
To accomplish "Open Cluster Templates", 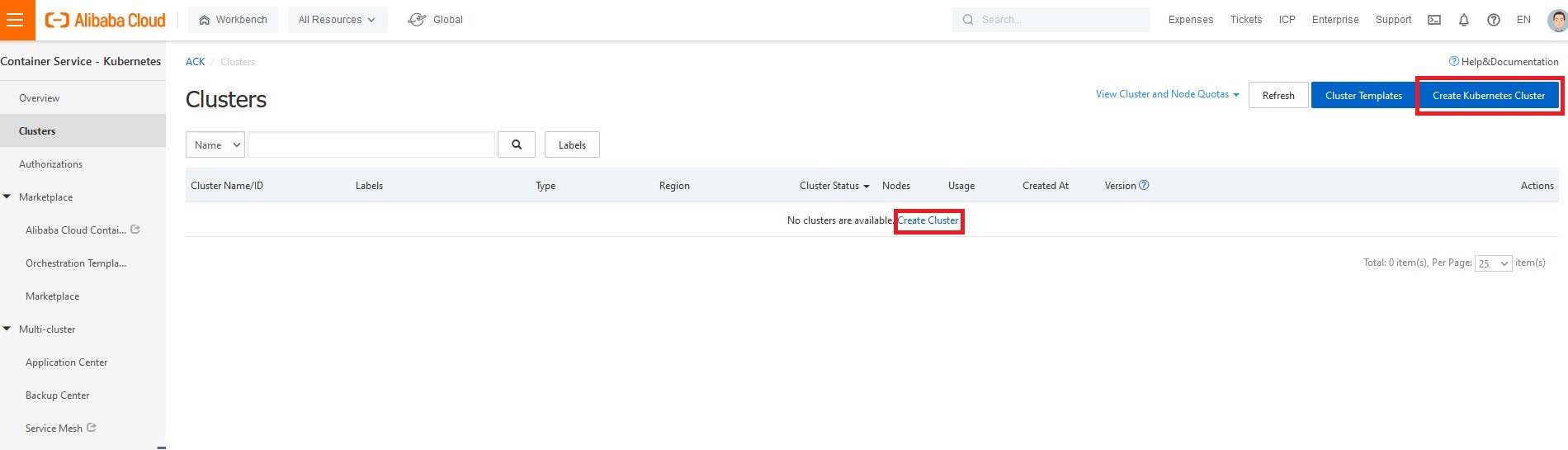I will [1363, 96].
